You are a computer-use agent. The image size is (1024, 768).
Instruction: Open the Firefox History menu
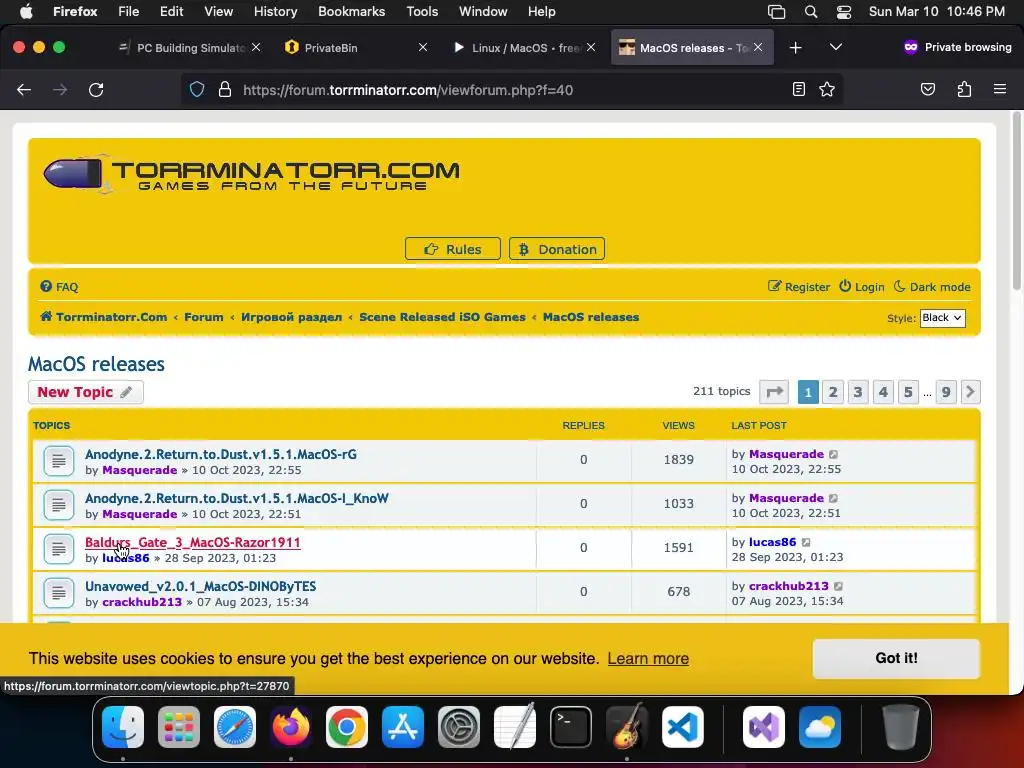[x=275, y=11]
